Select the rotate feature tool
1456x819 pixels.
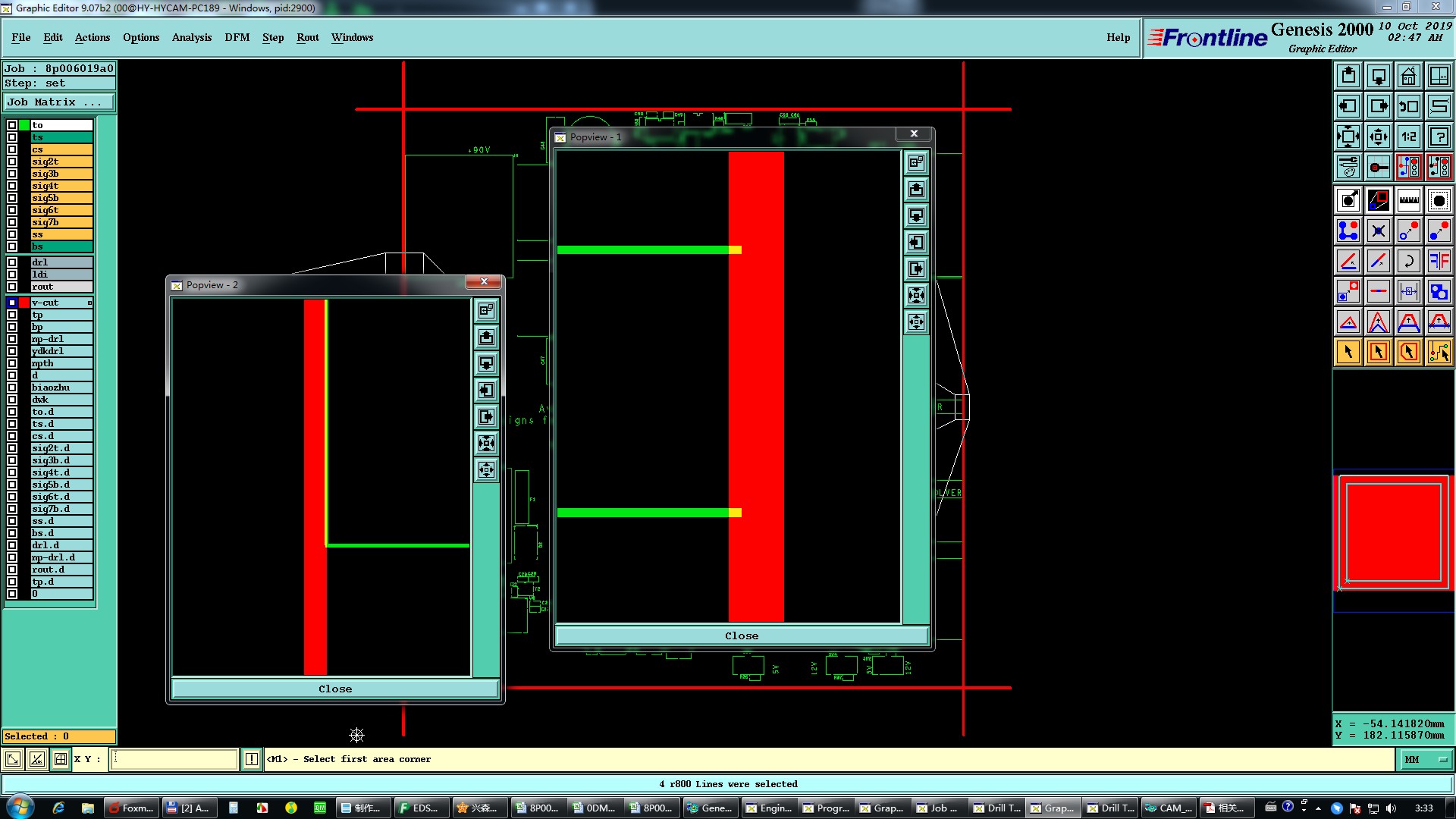1408,261
